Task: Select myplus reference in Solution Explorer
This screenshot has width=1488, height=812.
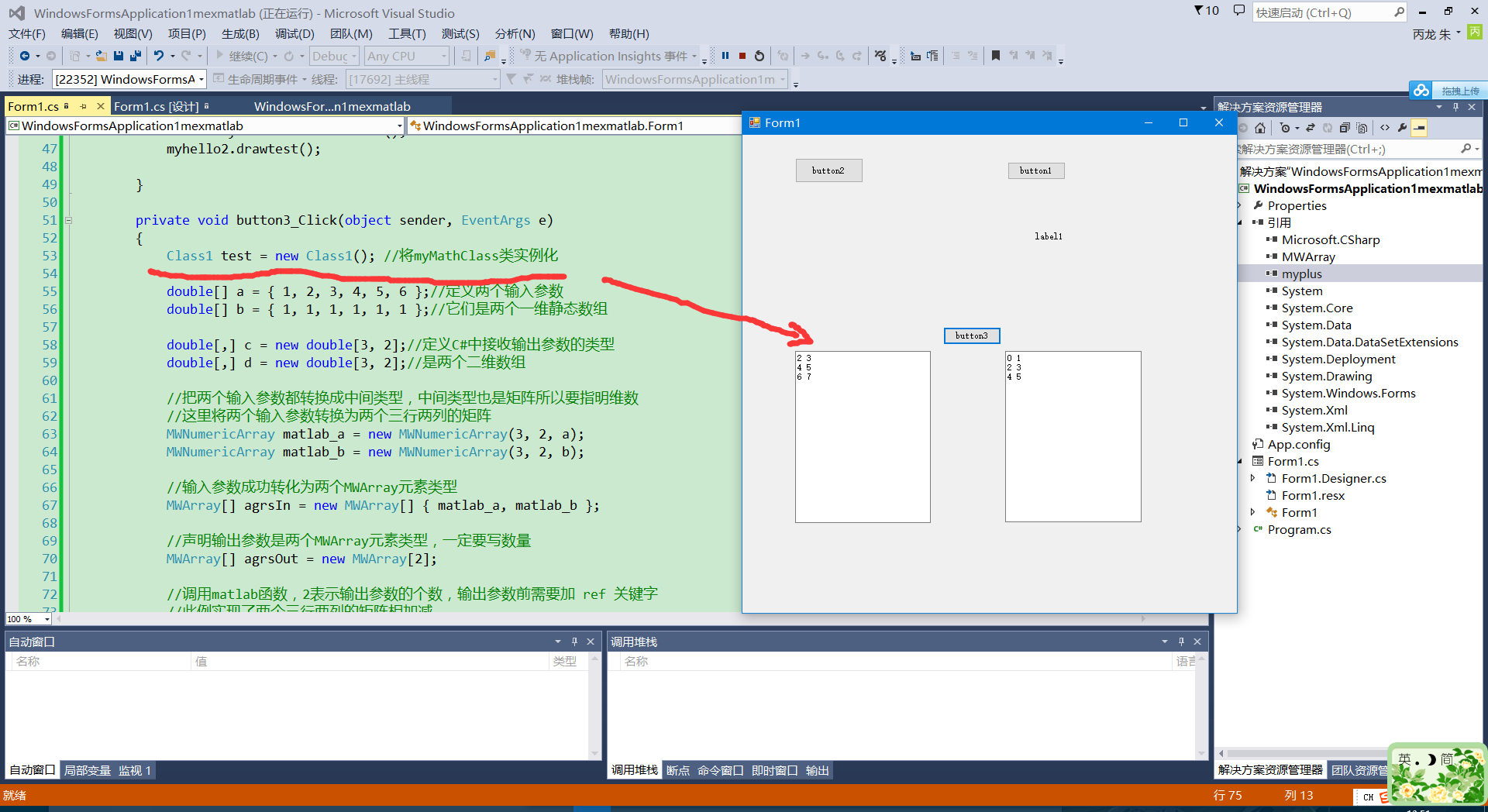Action: coord(1301,274)
